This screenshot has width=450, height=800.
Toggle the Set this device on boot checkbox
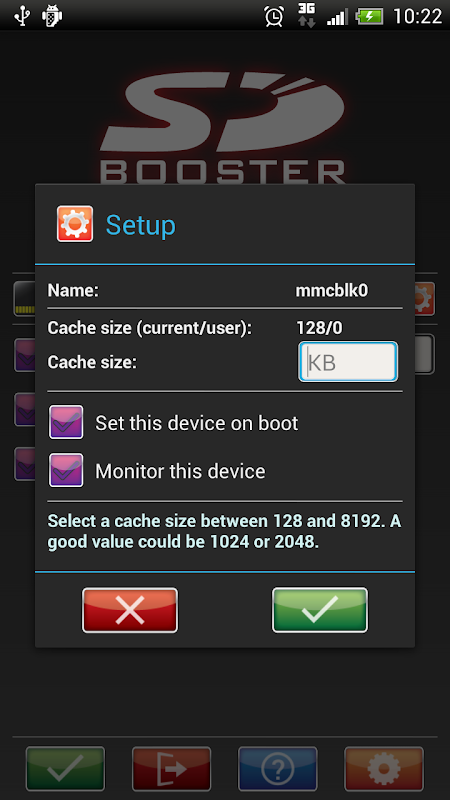click(66, 422)
